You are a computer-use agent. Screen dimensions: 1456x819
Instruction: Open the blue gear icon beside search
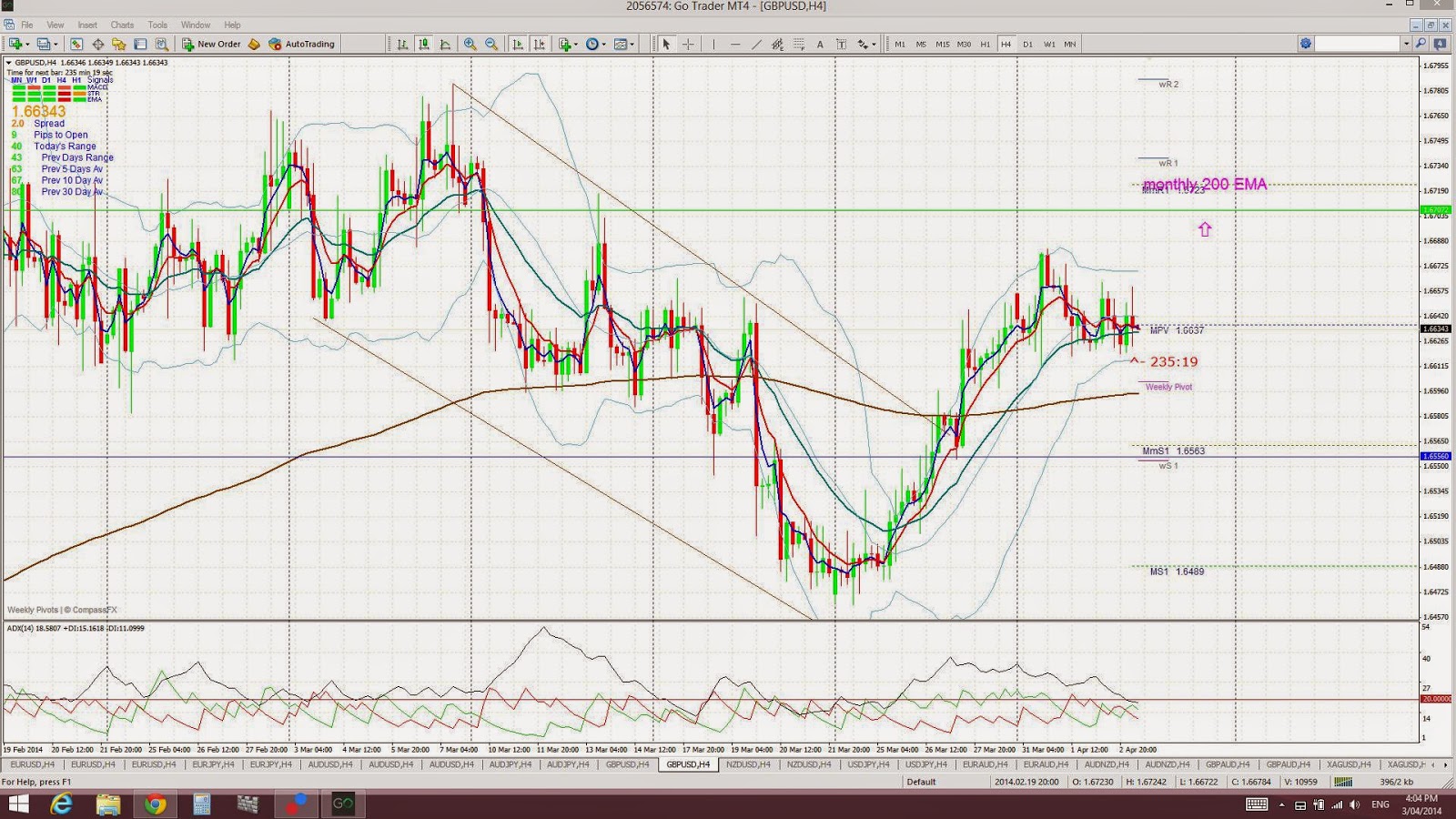tap(1306, 44)
